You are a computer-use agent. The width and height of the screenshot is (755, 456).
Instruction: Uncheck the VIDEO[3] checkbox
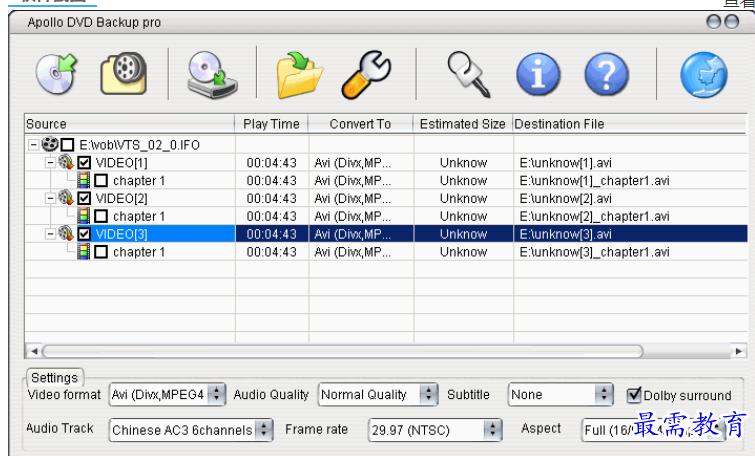point(84,234)
